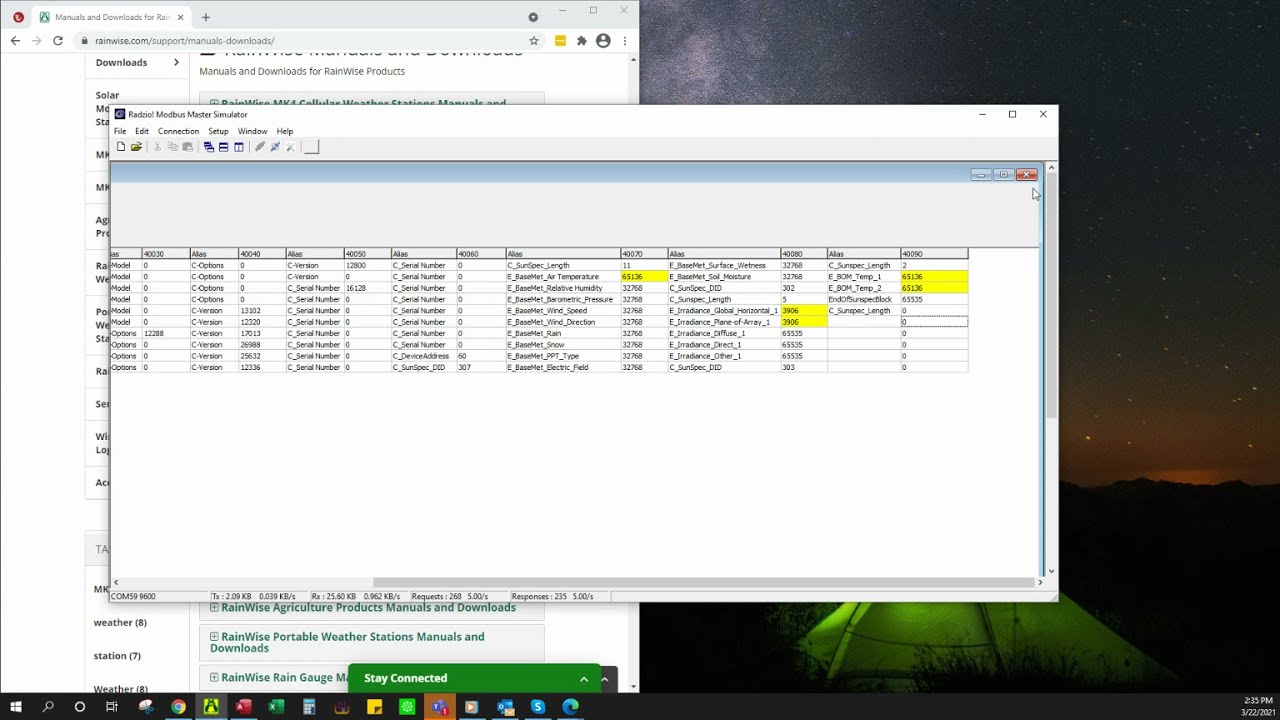Click the blank square toolbar button
The image size is (1280, 720).
[x=311, y=147]
